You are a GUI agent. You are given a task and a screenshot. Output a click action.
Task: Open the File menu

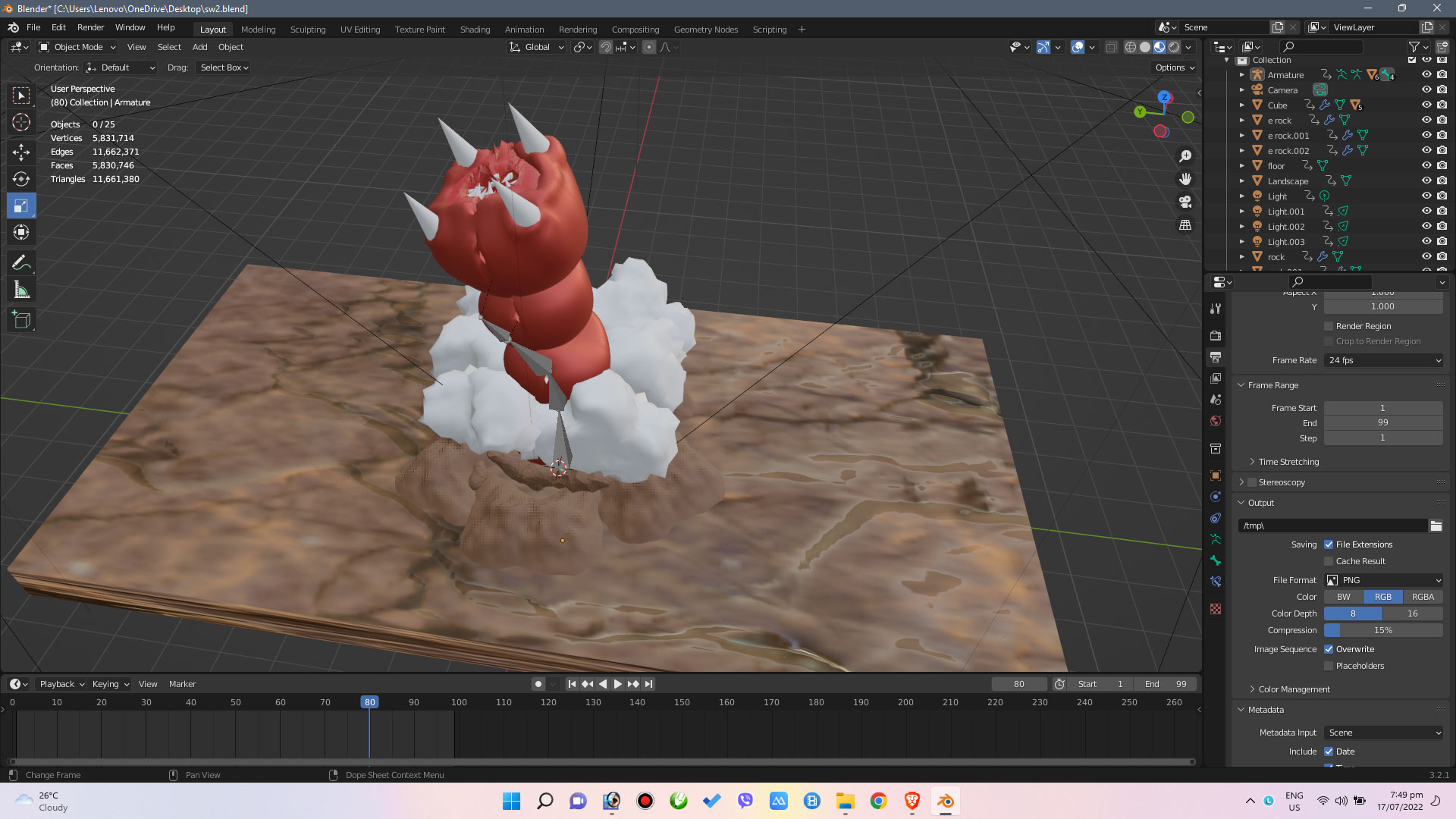point(33,27)
